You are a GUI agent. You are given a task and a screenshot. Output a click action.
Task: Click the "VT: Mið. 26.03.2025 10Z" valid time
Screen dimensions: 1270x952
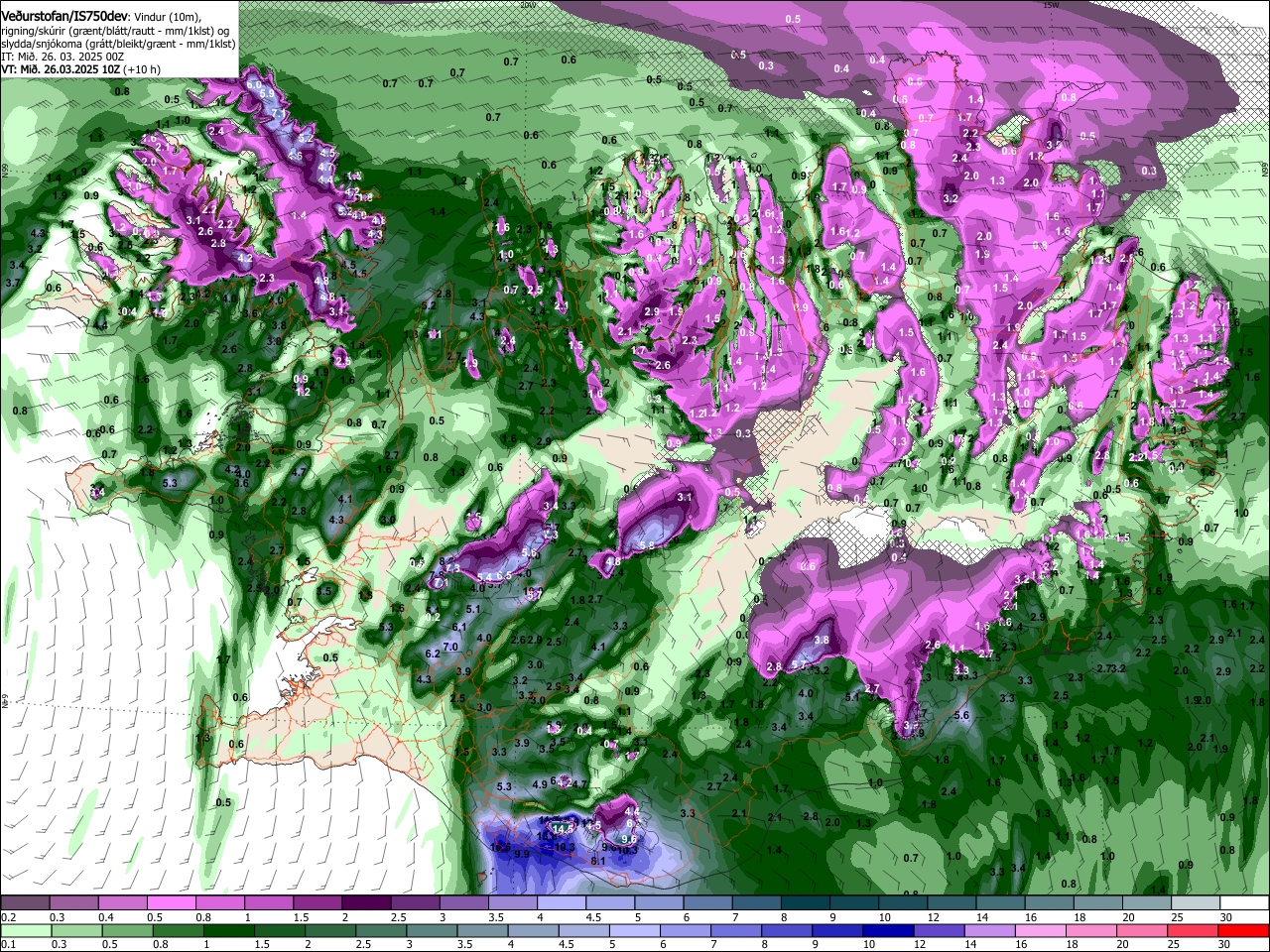pos(60,69)
